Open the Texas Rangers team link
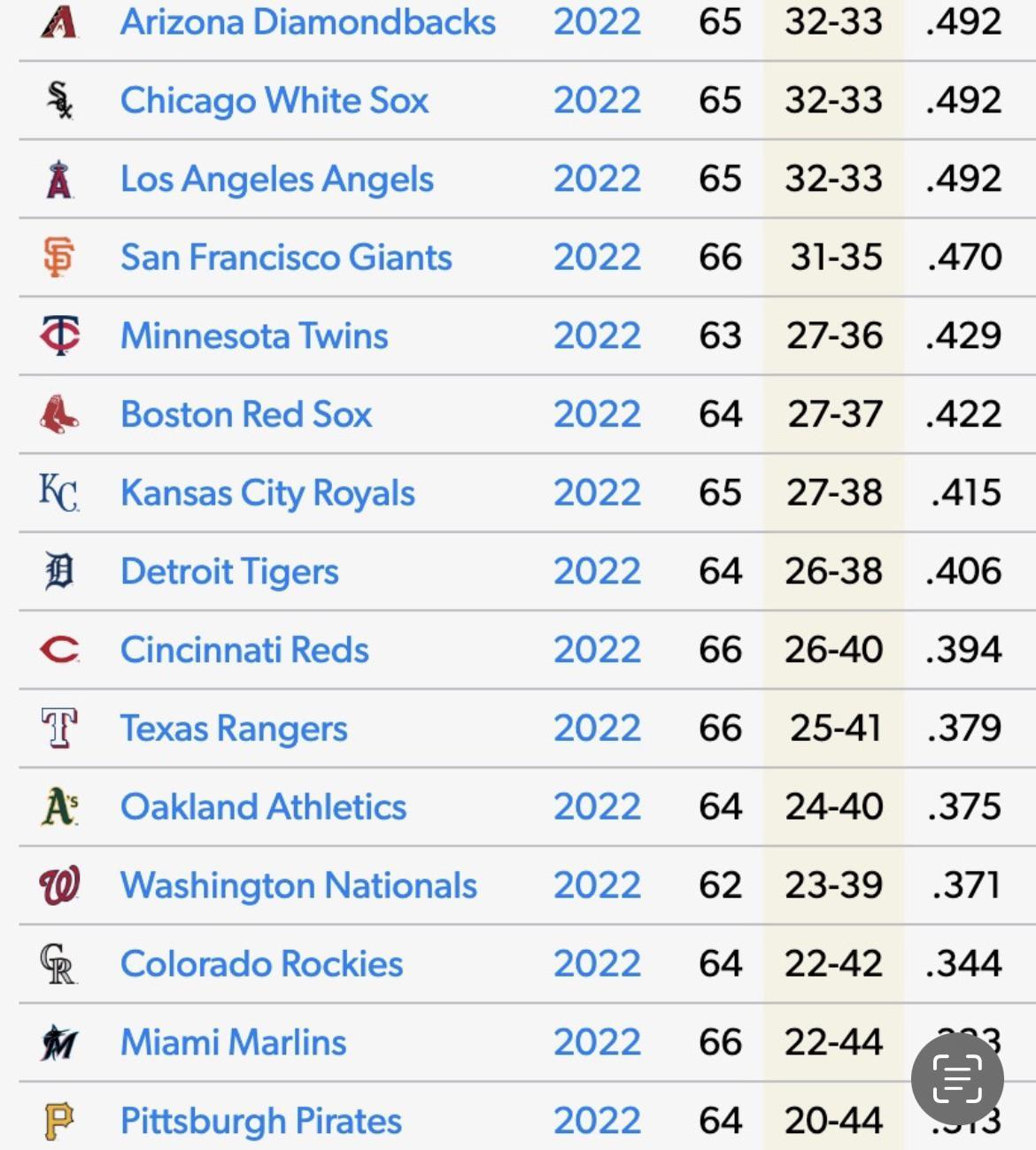1036x1150 pixels. click(234, 729)
